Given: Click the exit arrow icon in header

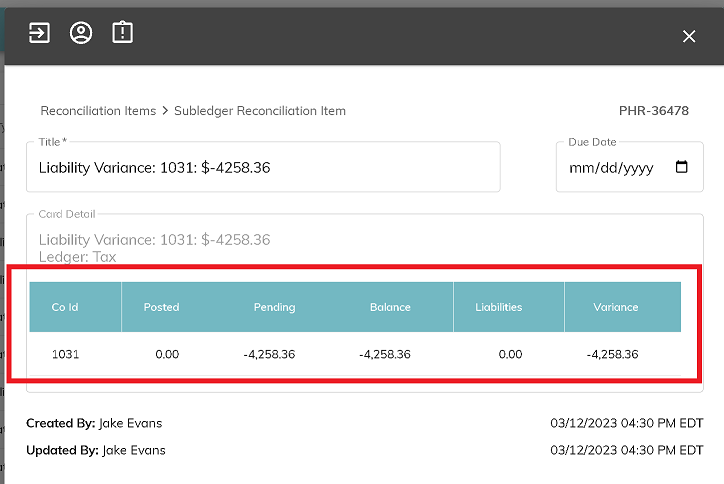Looking at the screenshot, I should tap(39, 33).
